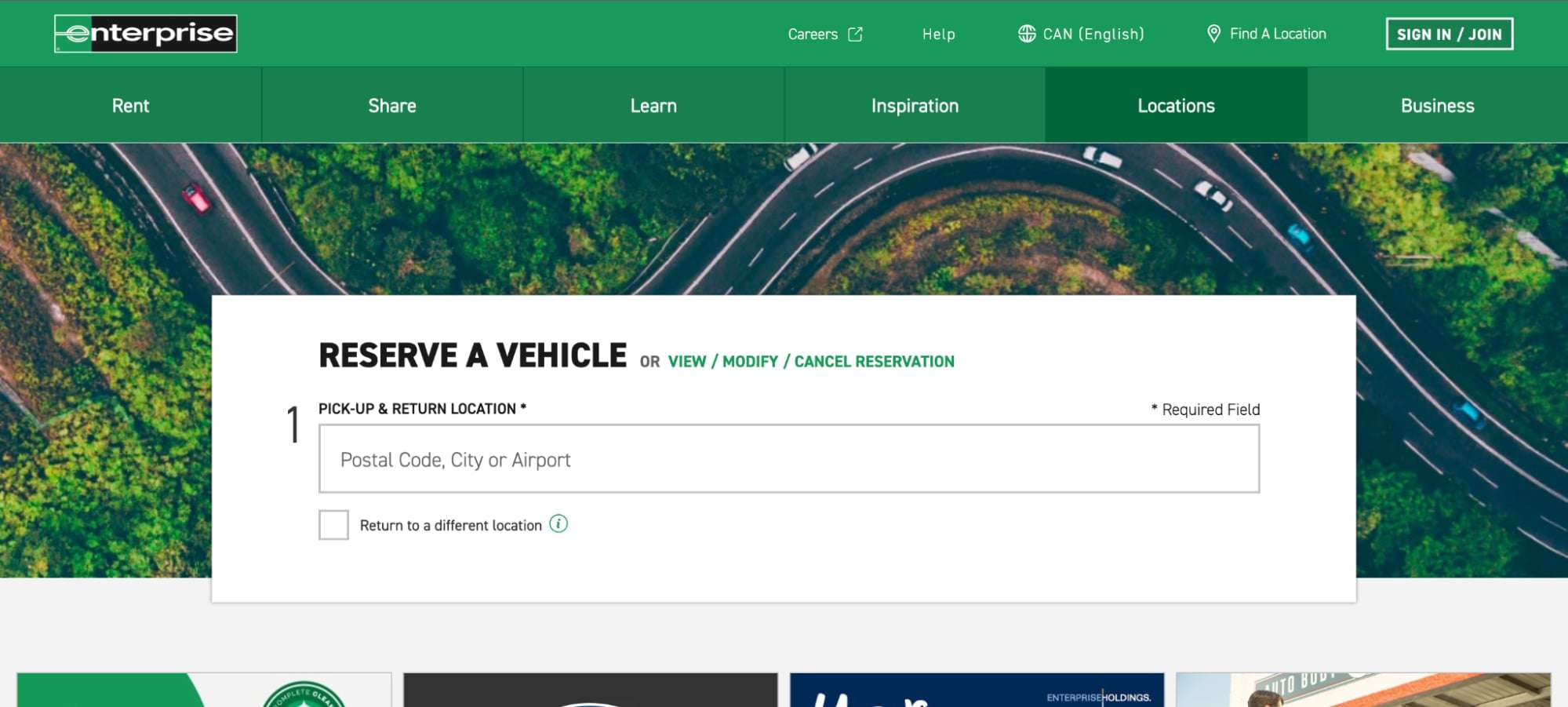1568x707 pixels.
Task: Open the Careers external link
Action: [x=825, y=34]
